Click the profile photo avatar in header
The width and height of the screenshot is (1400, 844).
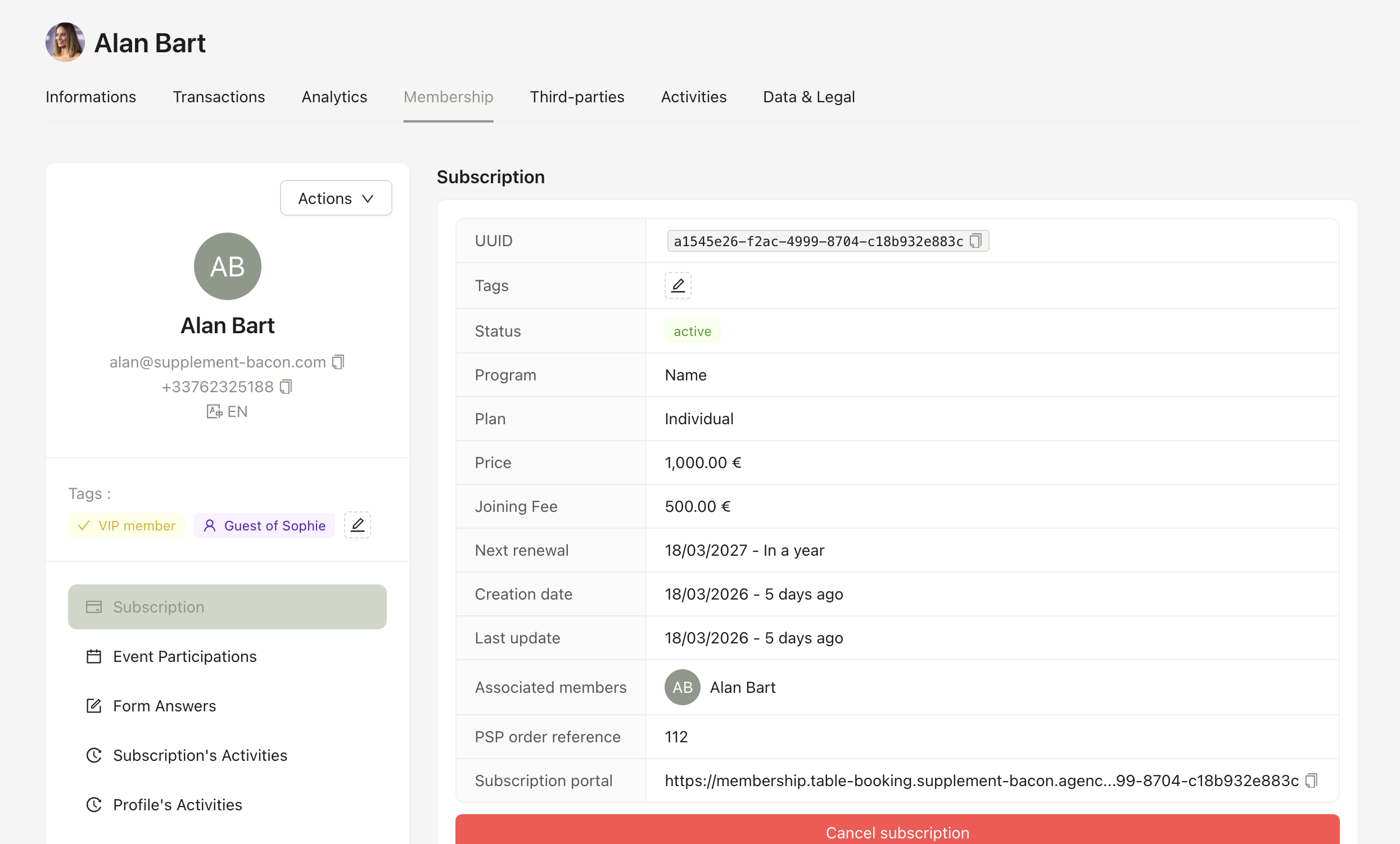(65, 43)
